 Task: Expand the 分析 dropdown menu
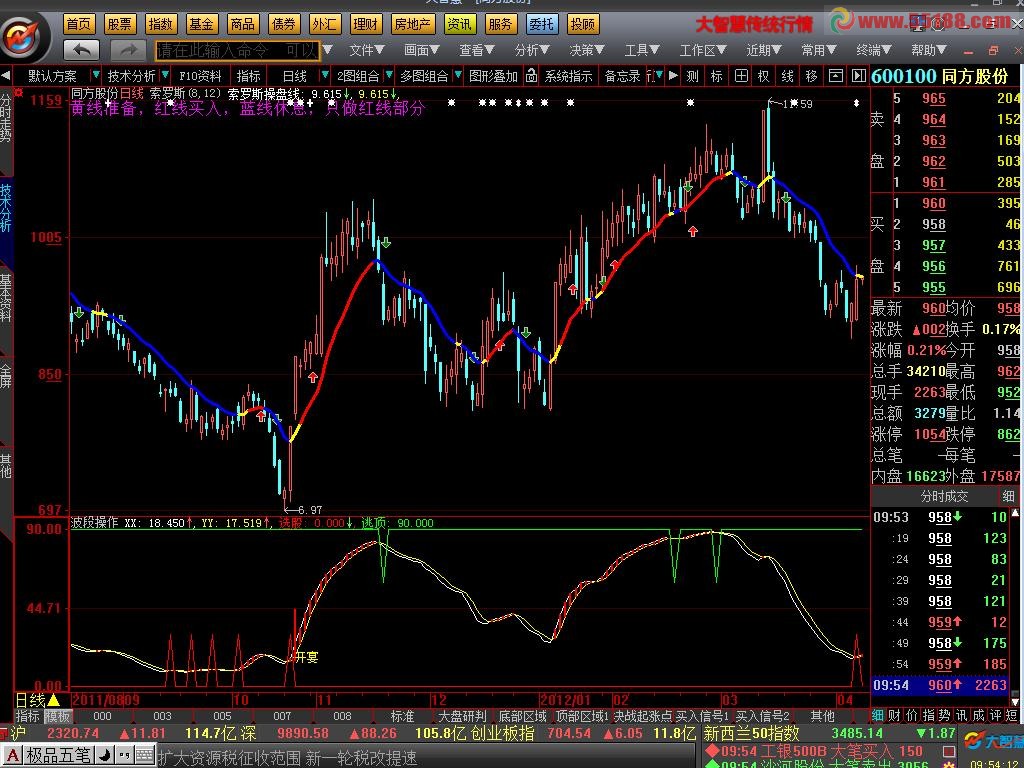[531, 49]
